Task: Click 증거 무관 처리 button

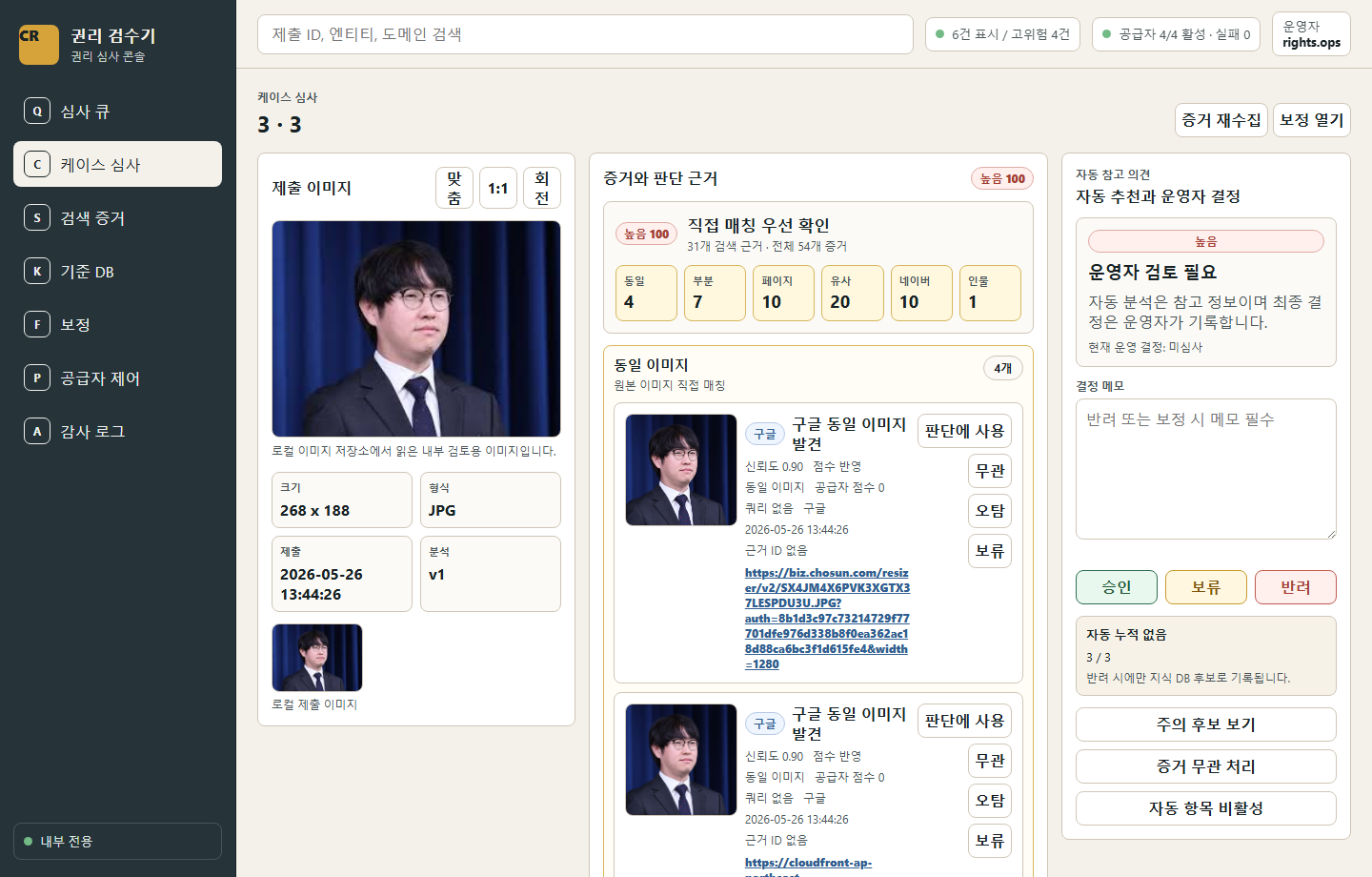Action: tap(1206, 766)
